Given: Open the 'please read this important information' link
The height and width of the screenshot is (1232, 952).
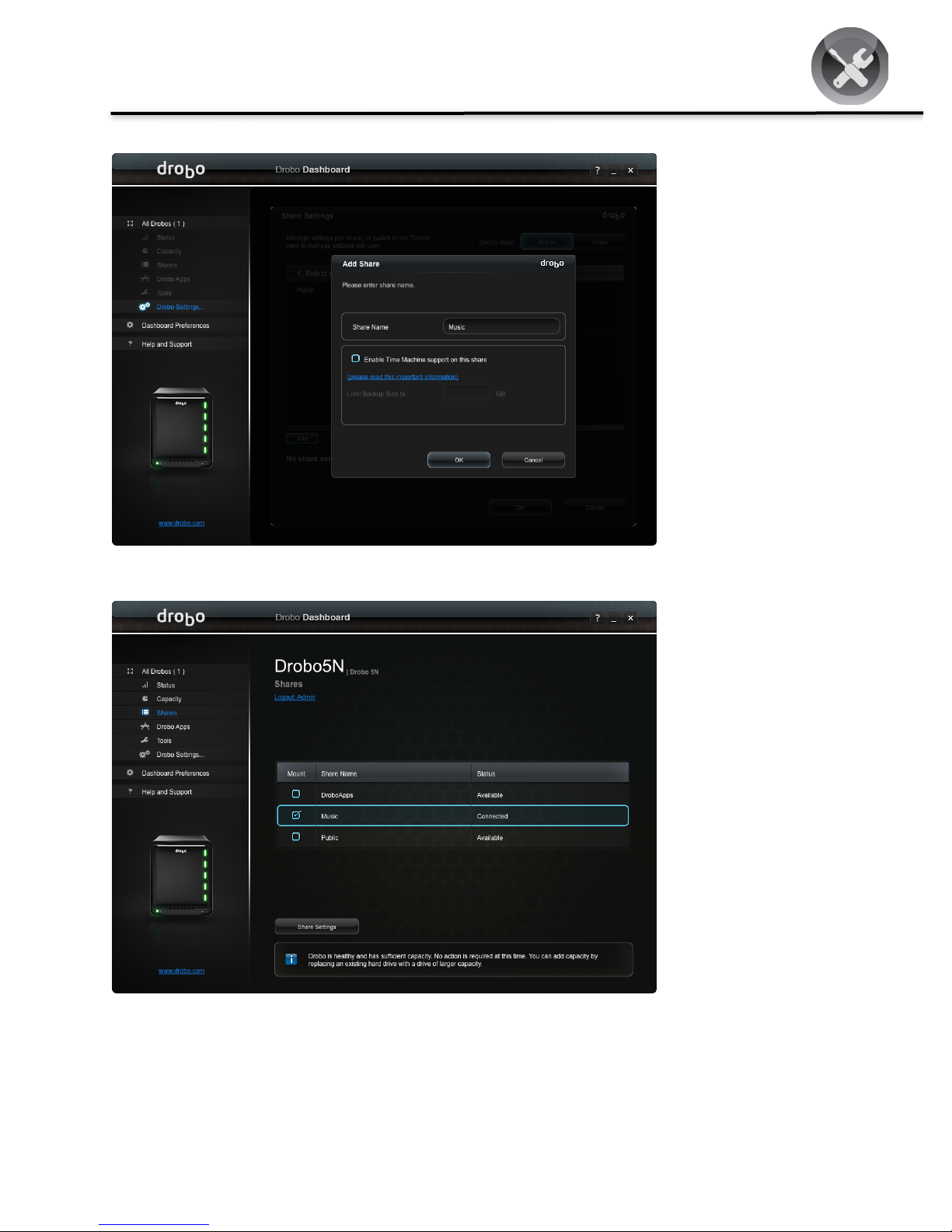Looking at the screenshot, I should tap(403, 377).
